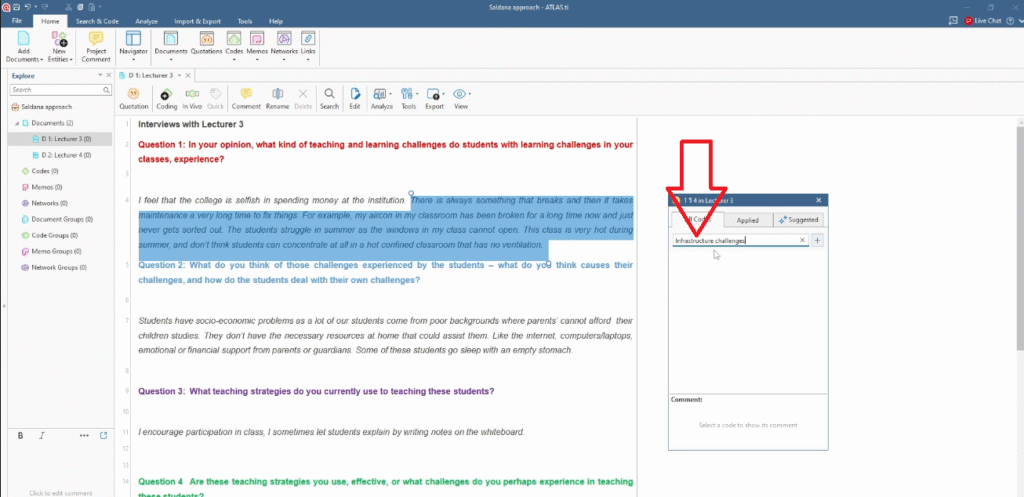Create a new Quotation from selection
This screenshot has height=497, width=1024.
pyautogui.click(x=133, y=97)
